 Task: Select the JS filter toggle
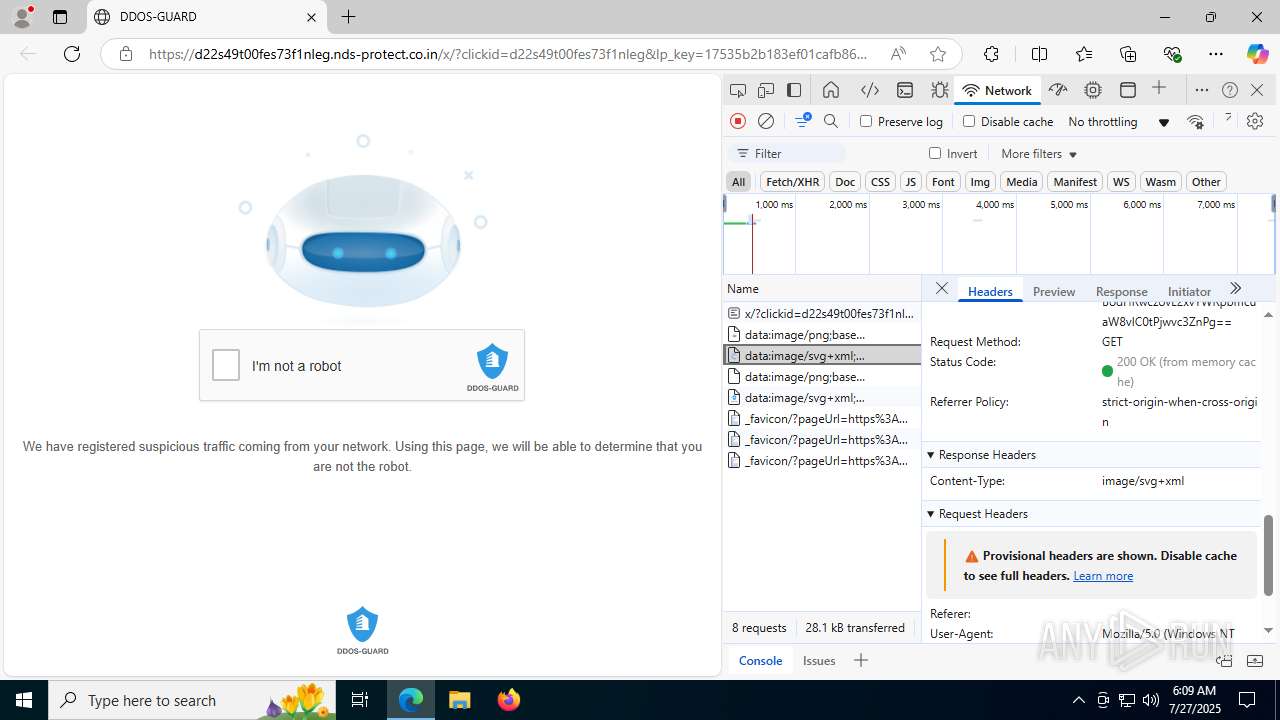(910, 181)
